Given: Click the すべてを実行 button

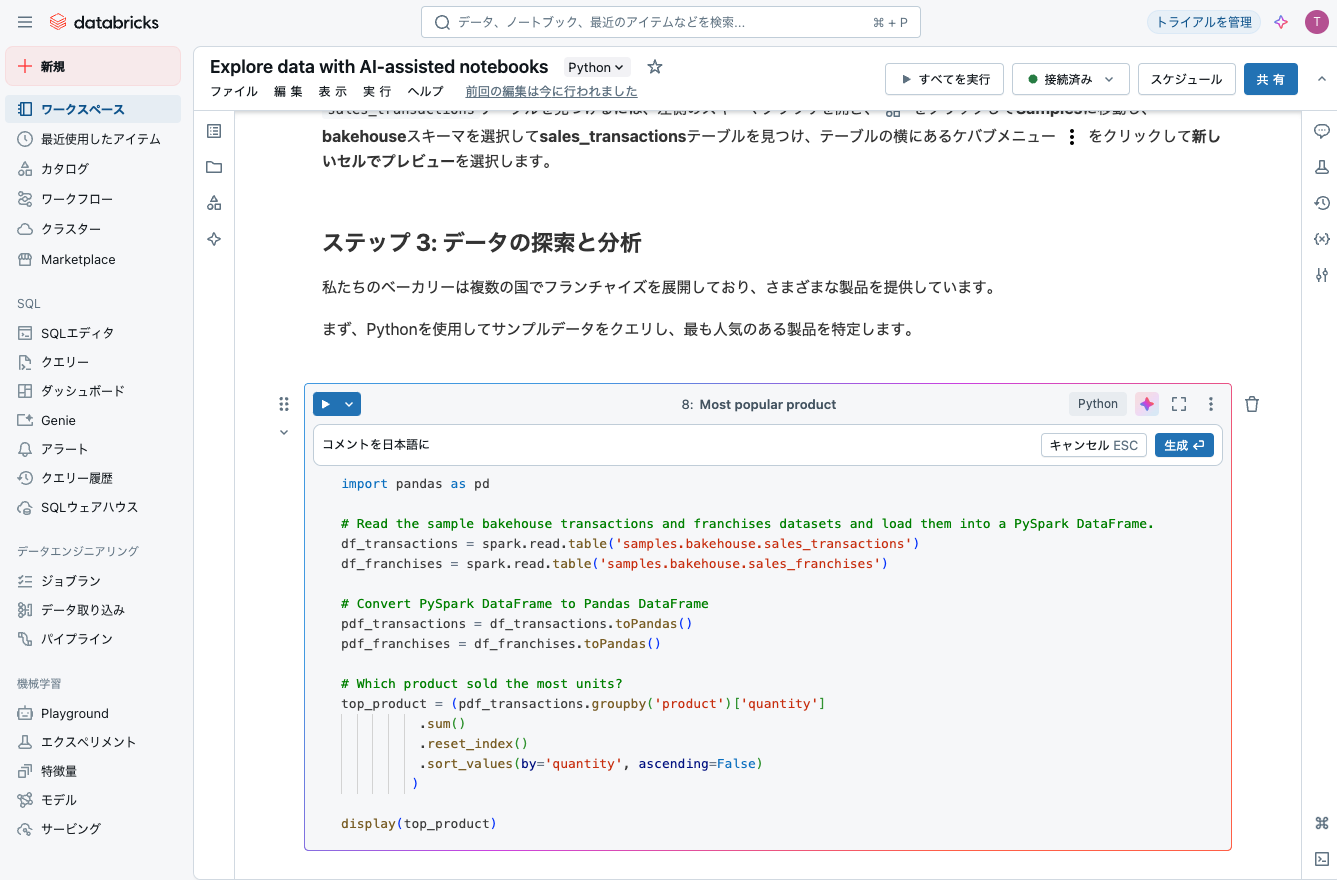Looking at the screenshot, I should [944, 79].
